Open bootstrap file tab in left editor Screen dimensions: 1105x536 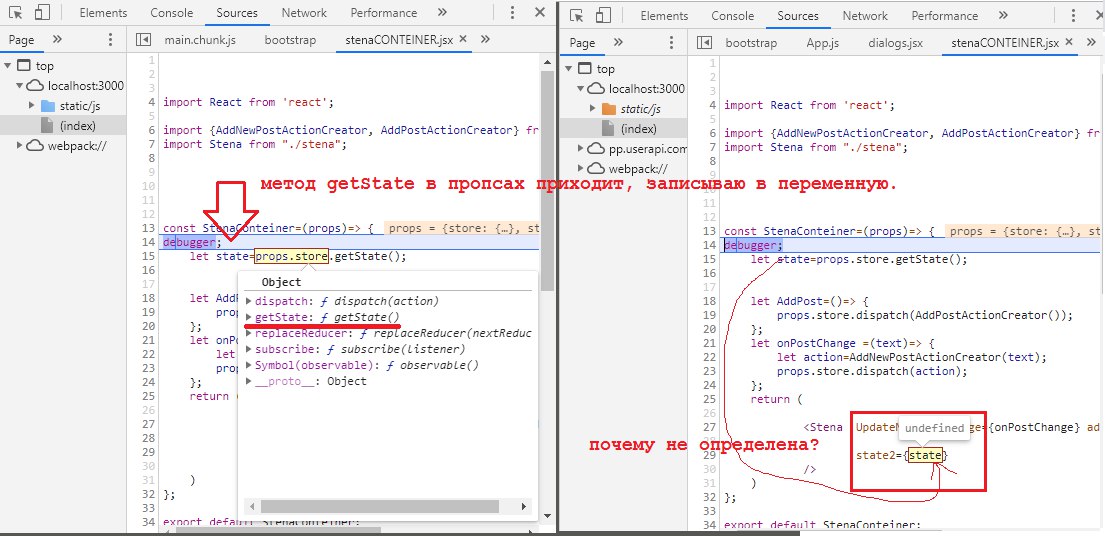click(x=290, y=40)
